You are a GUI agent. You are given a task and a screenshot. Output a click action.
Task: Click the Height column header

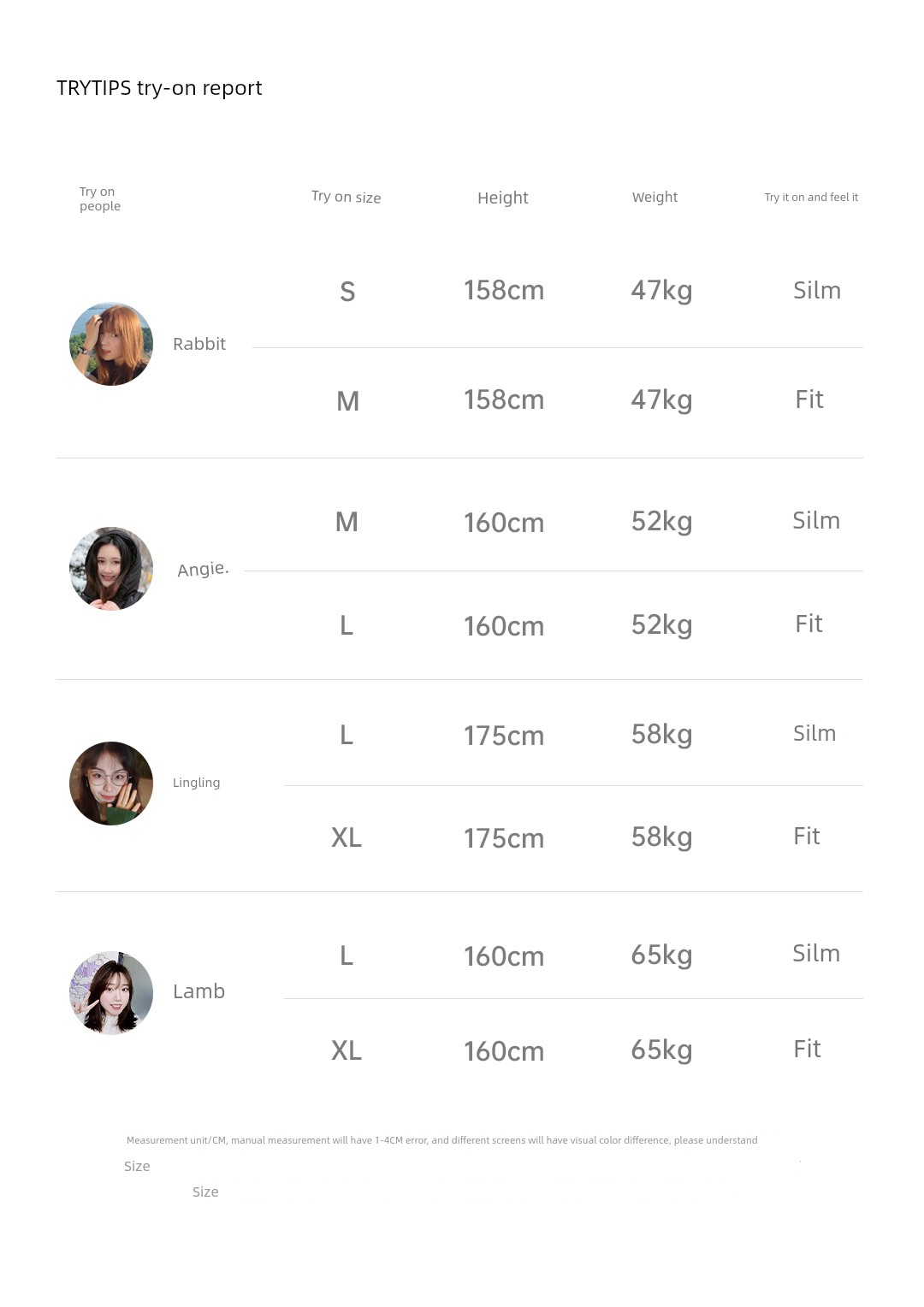coord(502,198)
